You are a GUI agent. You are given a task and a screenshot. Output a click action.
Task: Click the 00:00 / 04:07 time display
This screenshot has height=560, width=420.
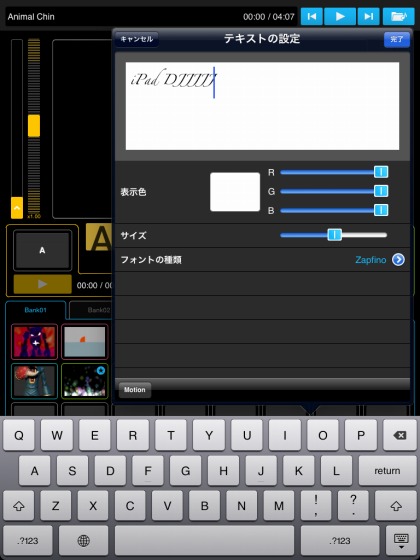pyautogui.click(x=269, y=16)
